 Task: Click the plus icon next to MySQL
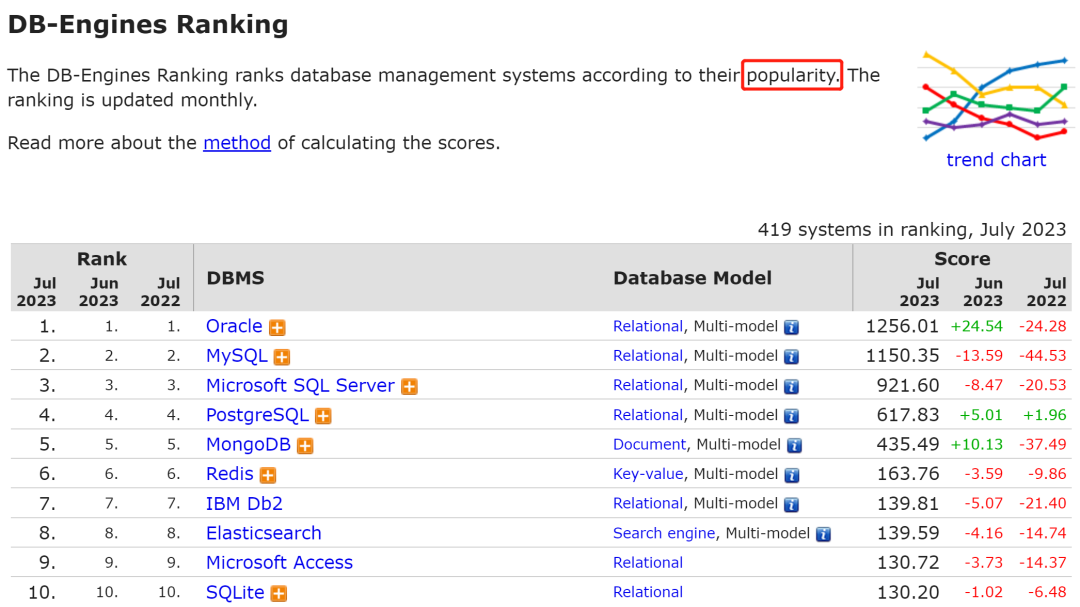[282, 357]
